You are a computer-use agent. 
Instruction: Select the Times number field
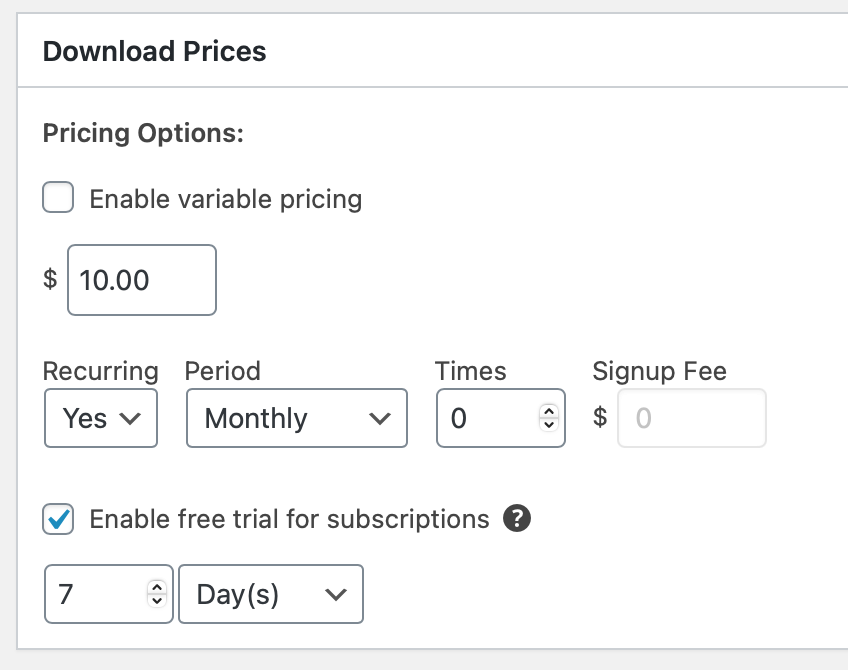[x=501, y=418]
